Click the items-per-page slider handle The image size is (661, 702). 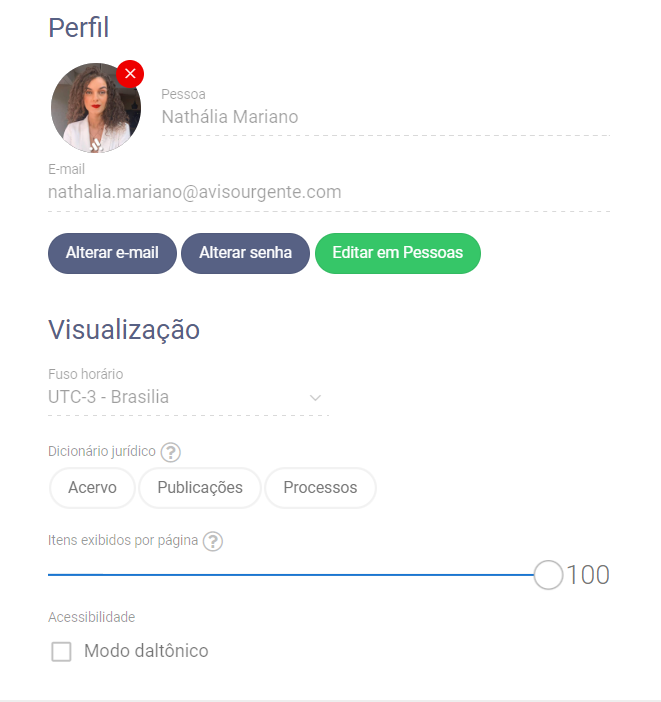pos(548,575)
